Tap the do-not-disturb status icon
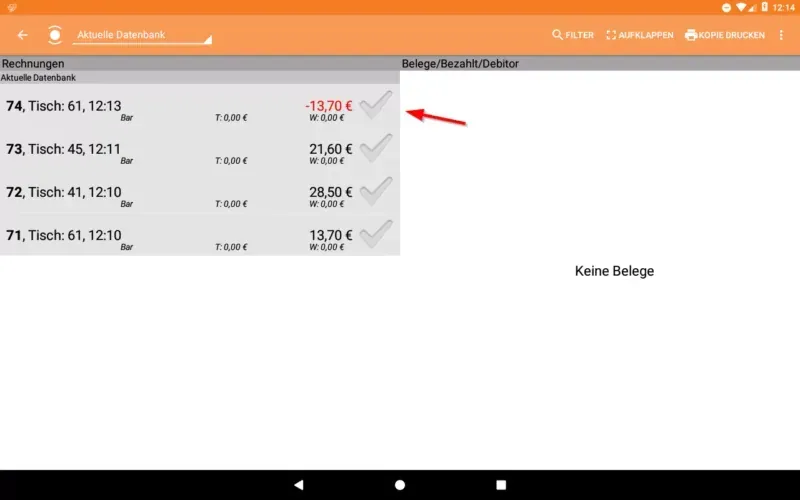The width and height of the screenshot is (800, 500). point(727,7)
